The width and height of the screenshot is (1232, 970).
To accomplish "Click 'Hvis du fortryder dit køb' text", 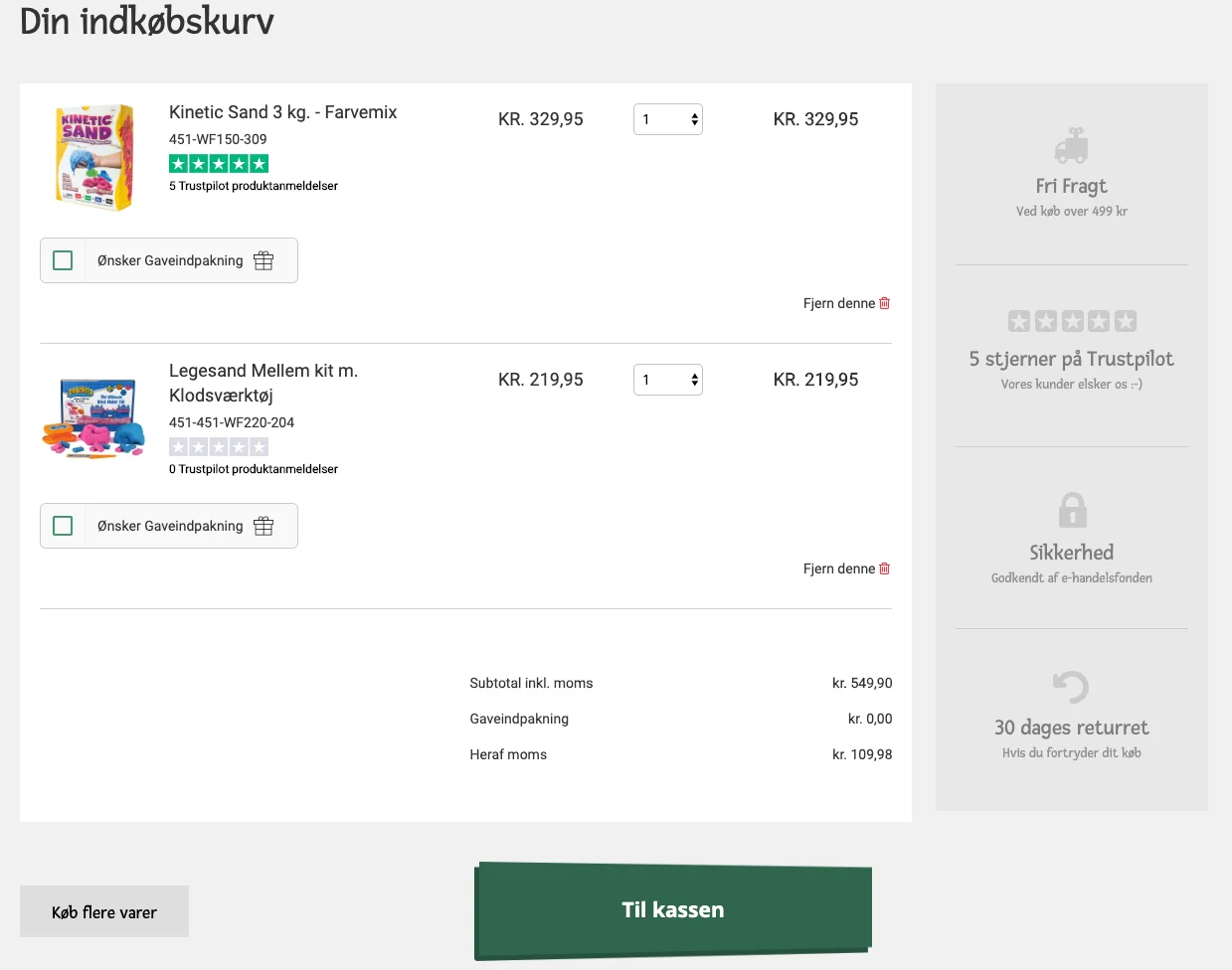I will pyautogui.click(x=1072, y=752).
